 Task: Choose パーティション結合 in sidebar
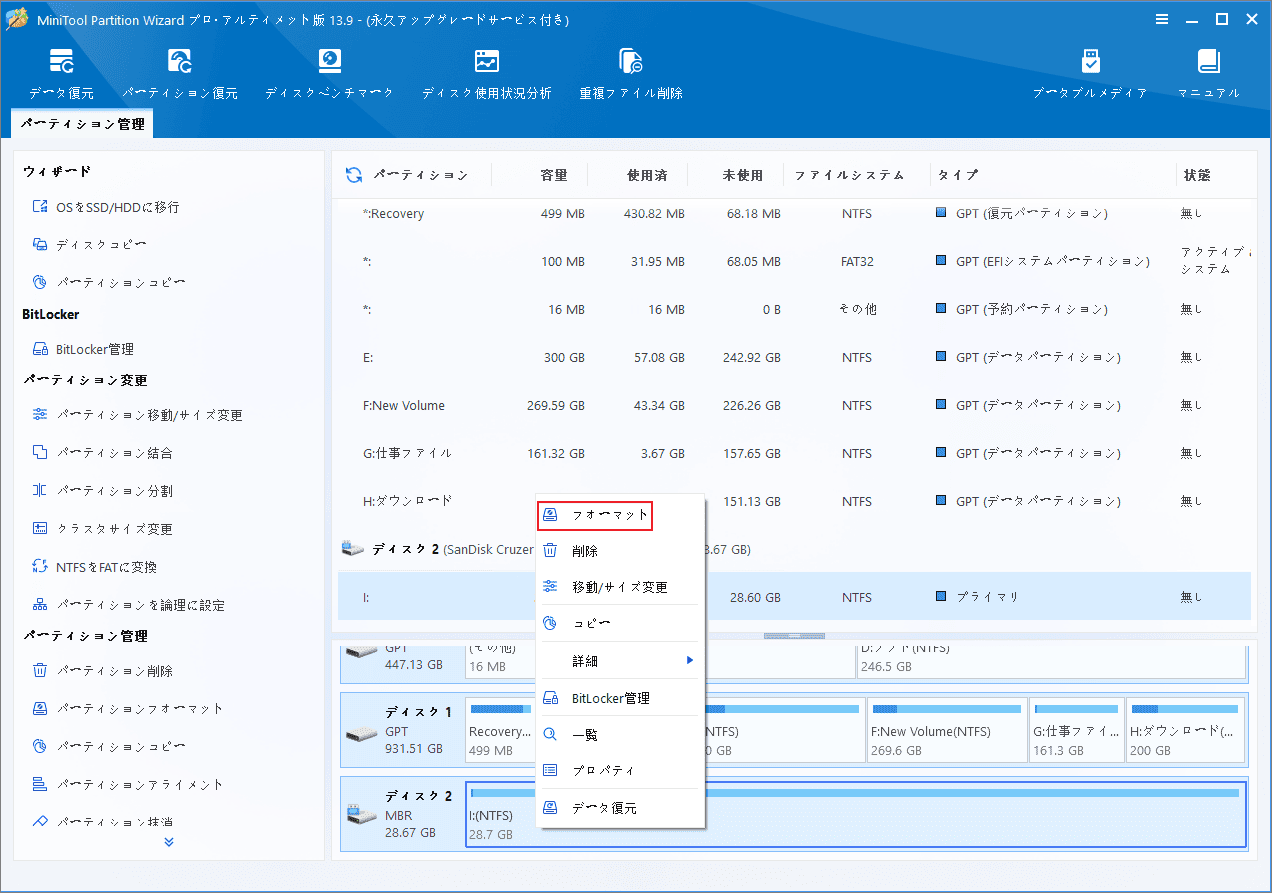click(x=103, y=453)
